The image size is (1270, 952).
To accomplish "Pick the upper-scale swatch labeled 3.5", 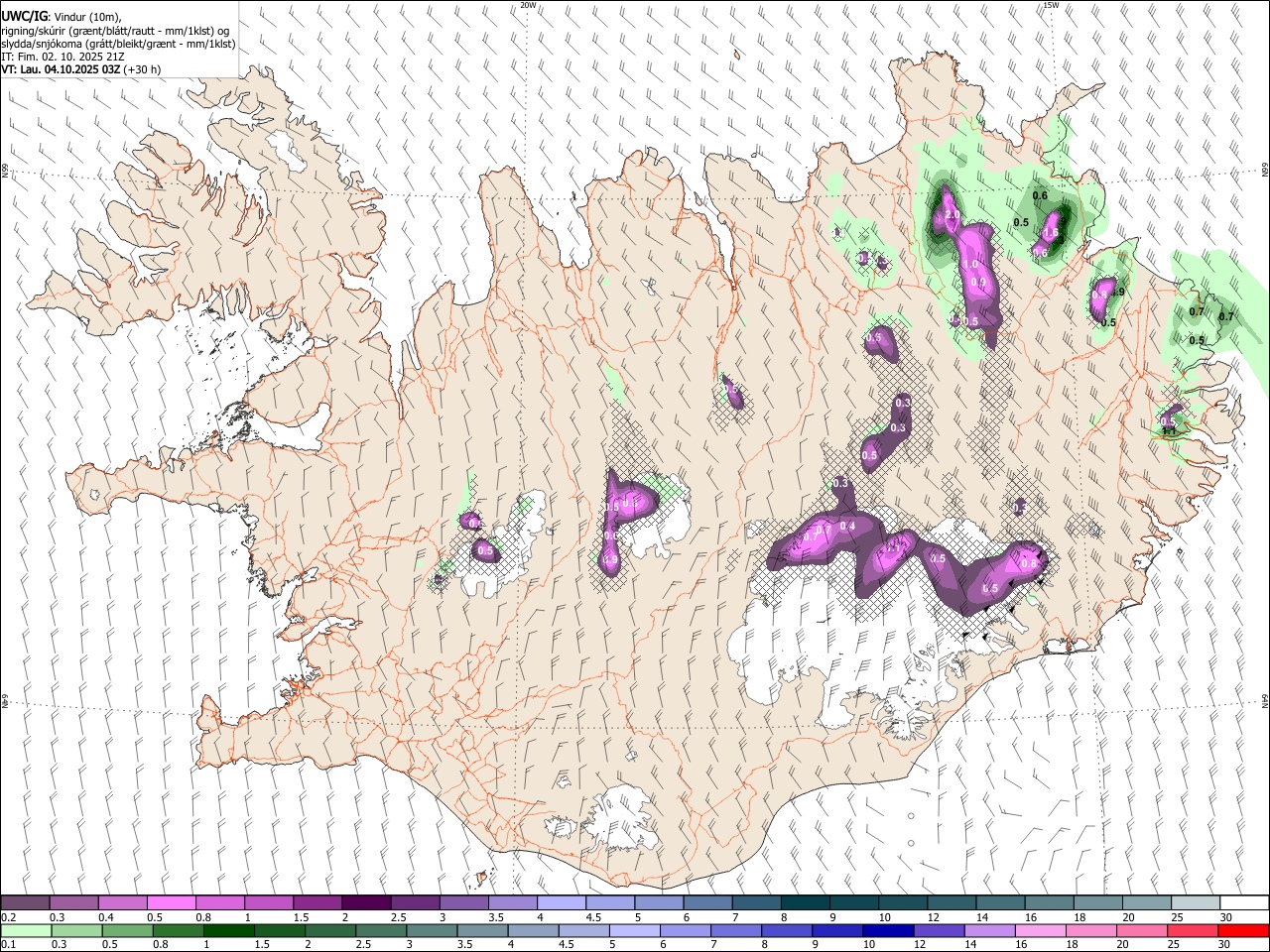I will tap(512, 903).
